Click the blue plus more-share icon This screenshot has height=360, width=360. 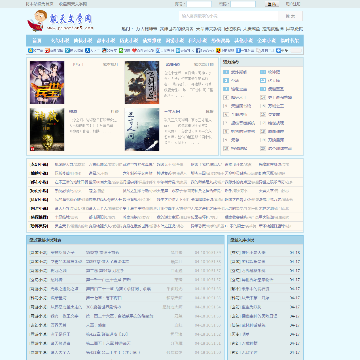pyautogui.click(x=278, y=50)
